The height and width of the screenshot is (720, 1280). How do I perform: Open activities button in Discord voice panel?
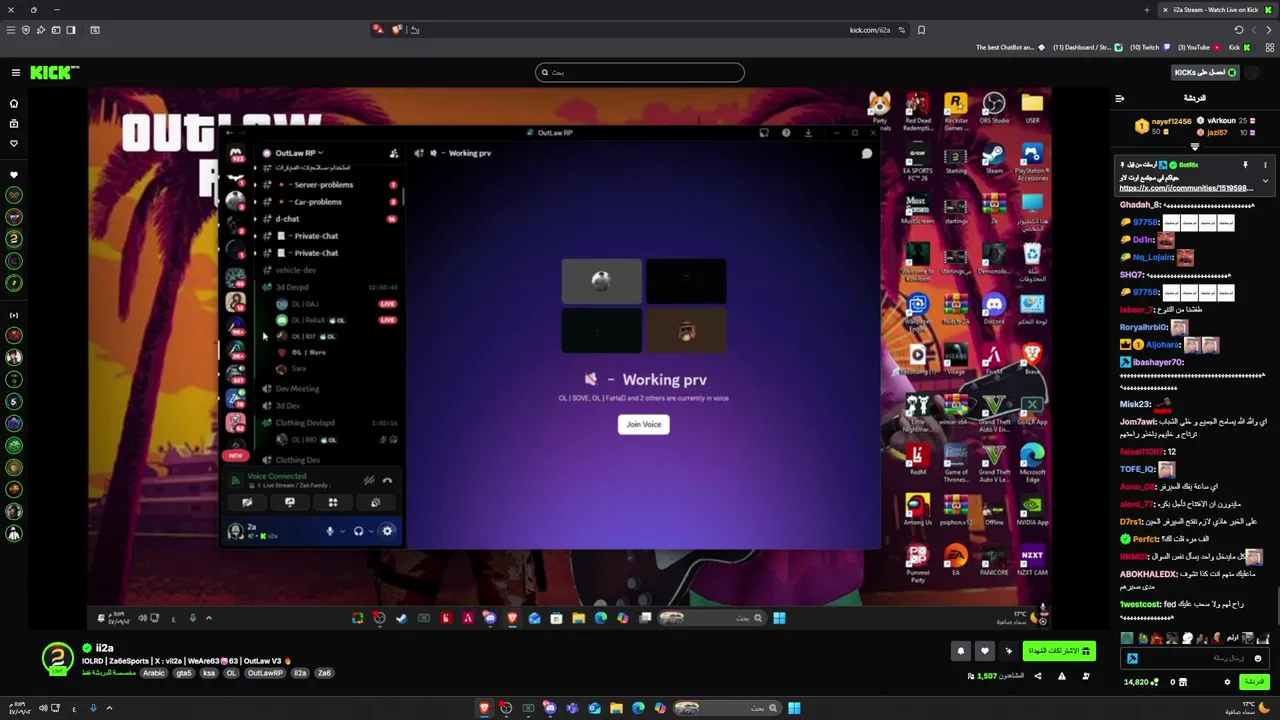point(333,503)
